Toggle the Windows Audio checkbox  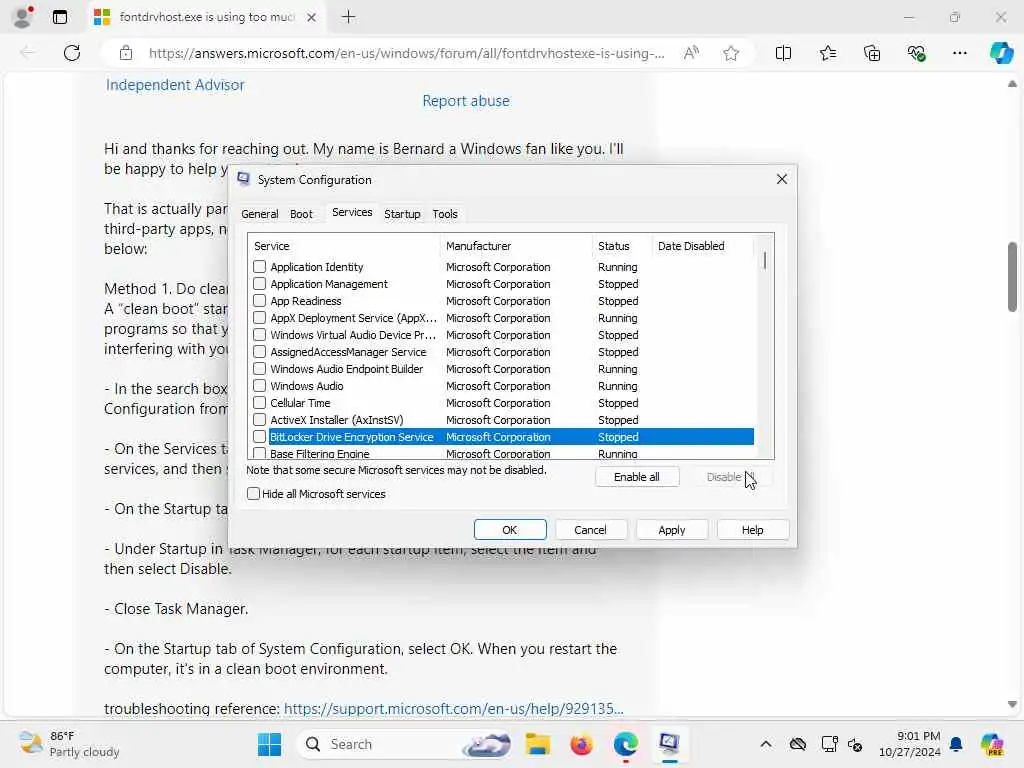pos(259,385)
